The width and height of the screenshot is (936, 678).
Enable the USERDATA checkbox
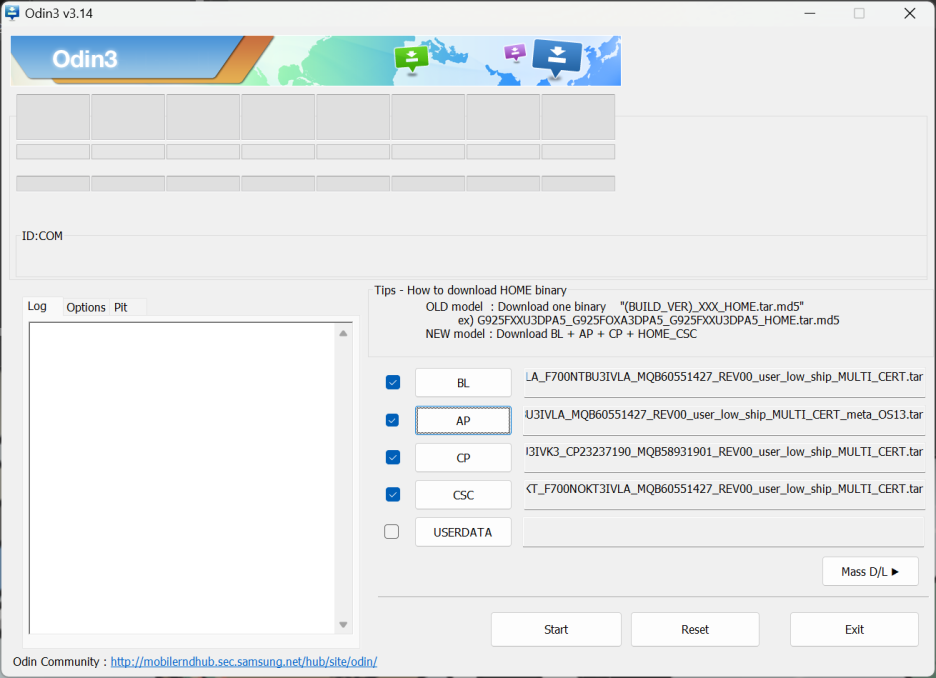(x=392, y=531)
